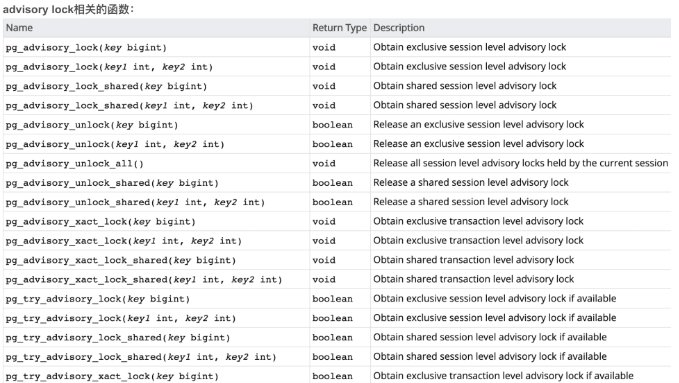This screenshot has width=679, height=383.
Task: Click the description in the pg_advisory_unlock(key bigint) row
Action: point(479,125)
